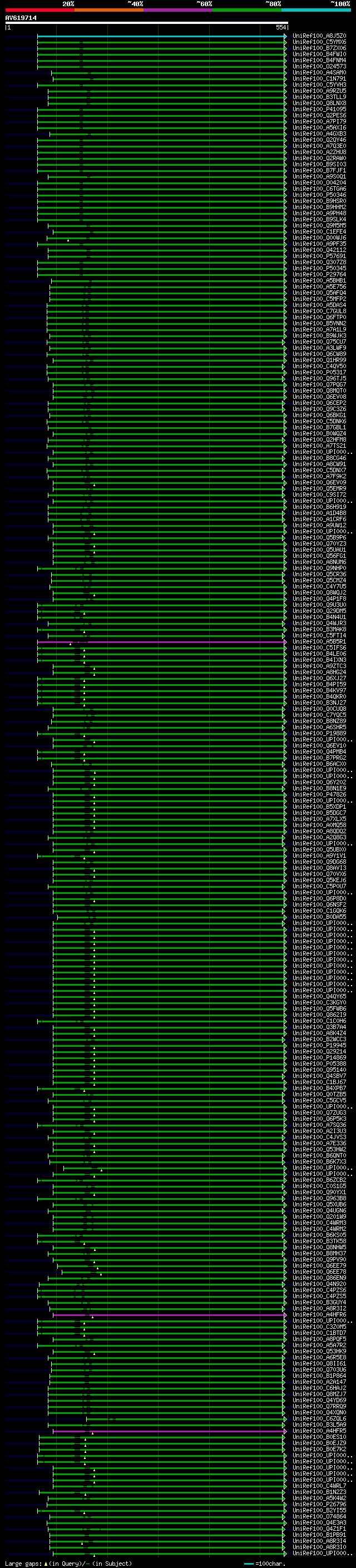Click the UniRef100_A9S0Q1 label
Screen dimensions: 356x1568
[x=319, y=176]
